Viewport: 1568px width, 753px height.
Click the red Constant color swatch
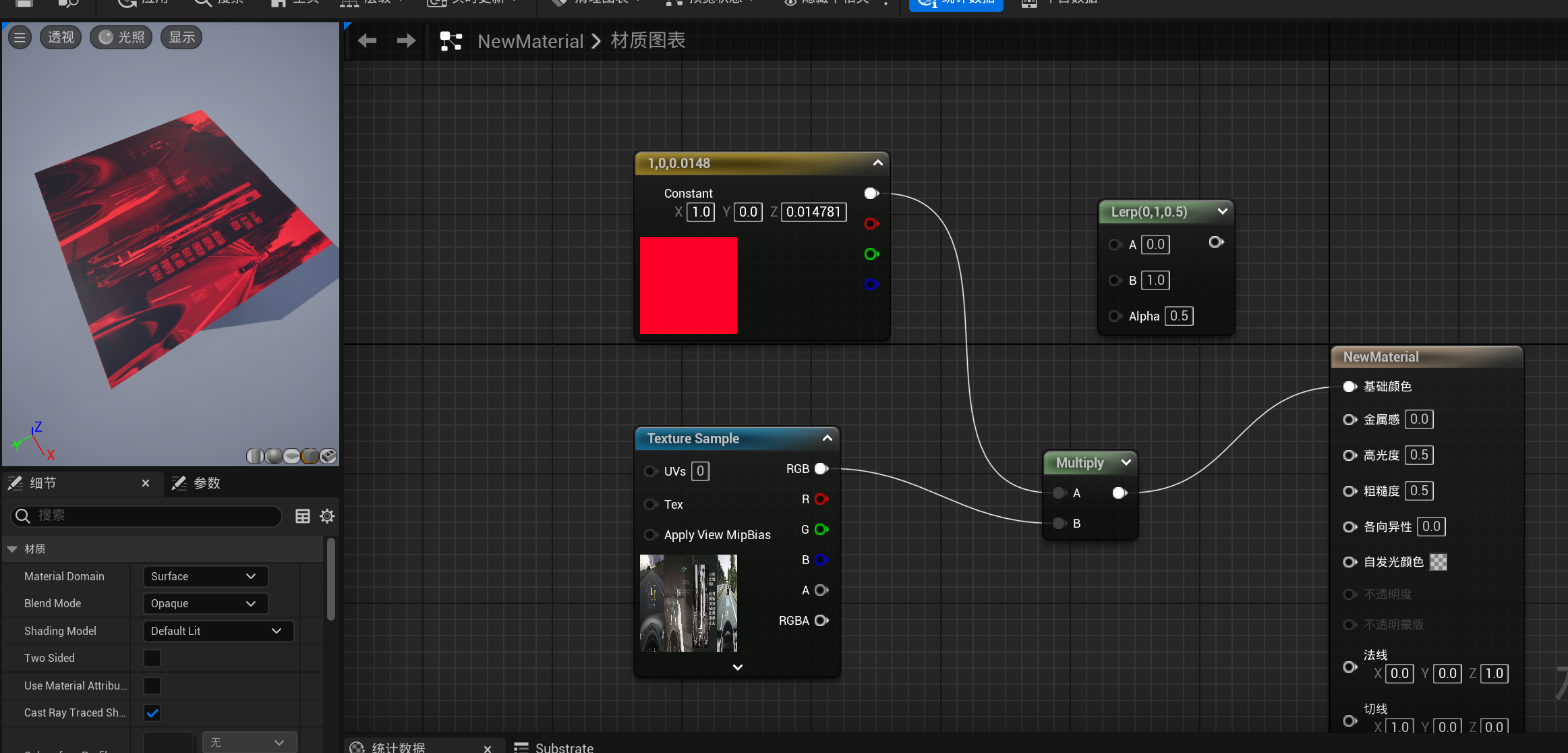[688, 285]
